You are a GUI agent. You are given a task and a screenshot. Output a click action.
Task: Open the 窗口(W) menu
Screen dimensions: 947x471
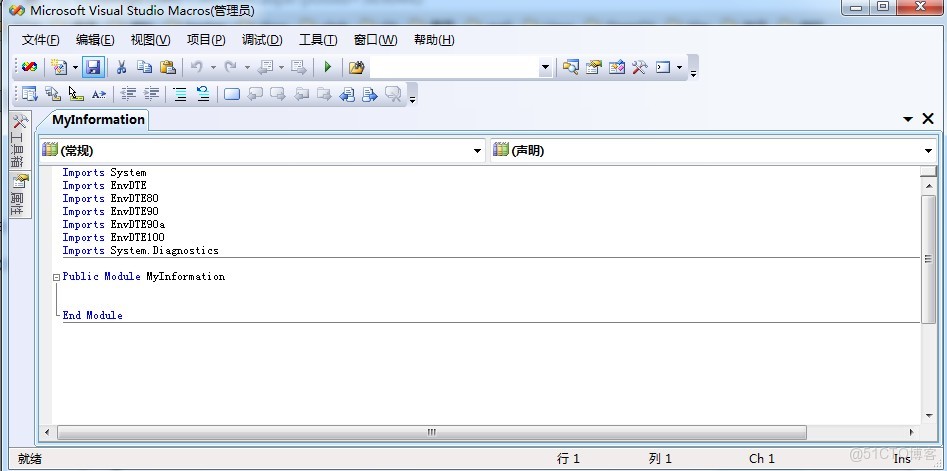375,40
